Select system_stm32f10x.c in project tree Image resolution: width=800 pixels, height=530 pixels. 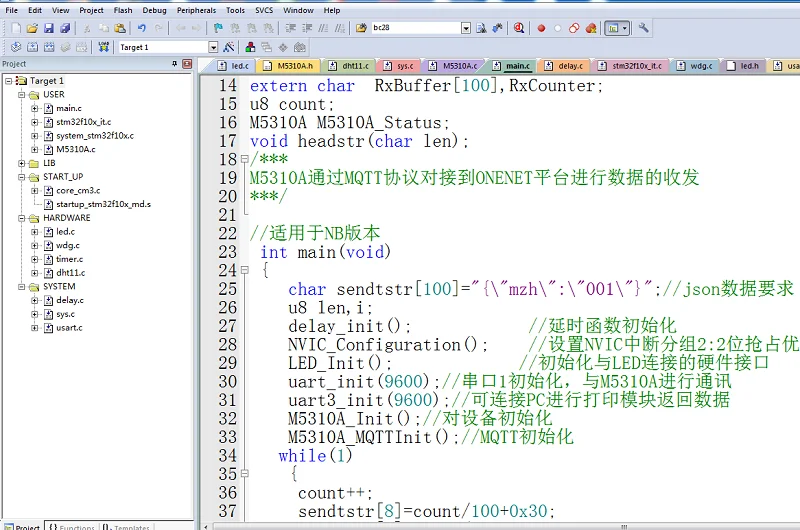(95, 136)
